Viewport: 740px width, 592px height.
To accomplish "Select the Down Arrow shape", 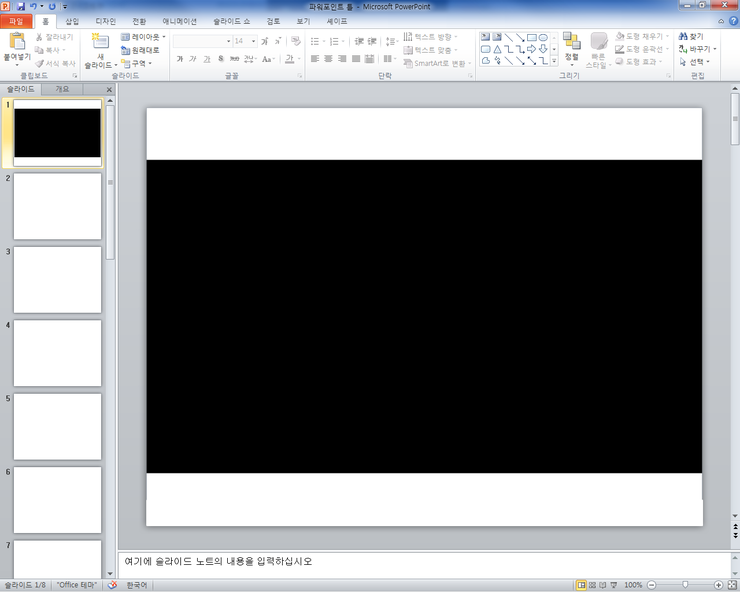I will pos(543,49).
